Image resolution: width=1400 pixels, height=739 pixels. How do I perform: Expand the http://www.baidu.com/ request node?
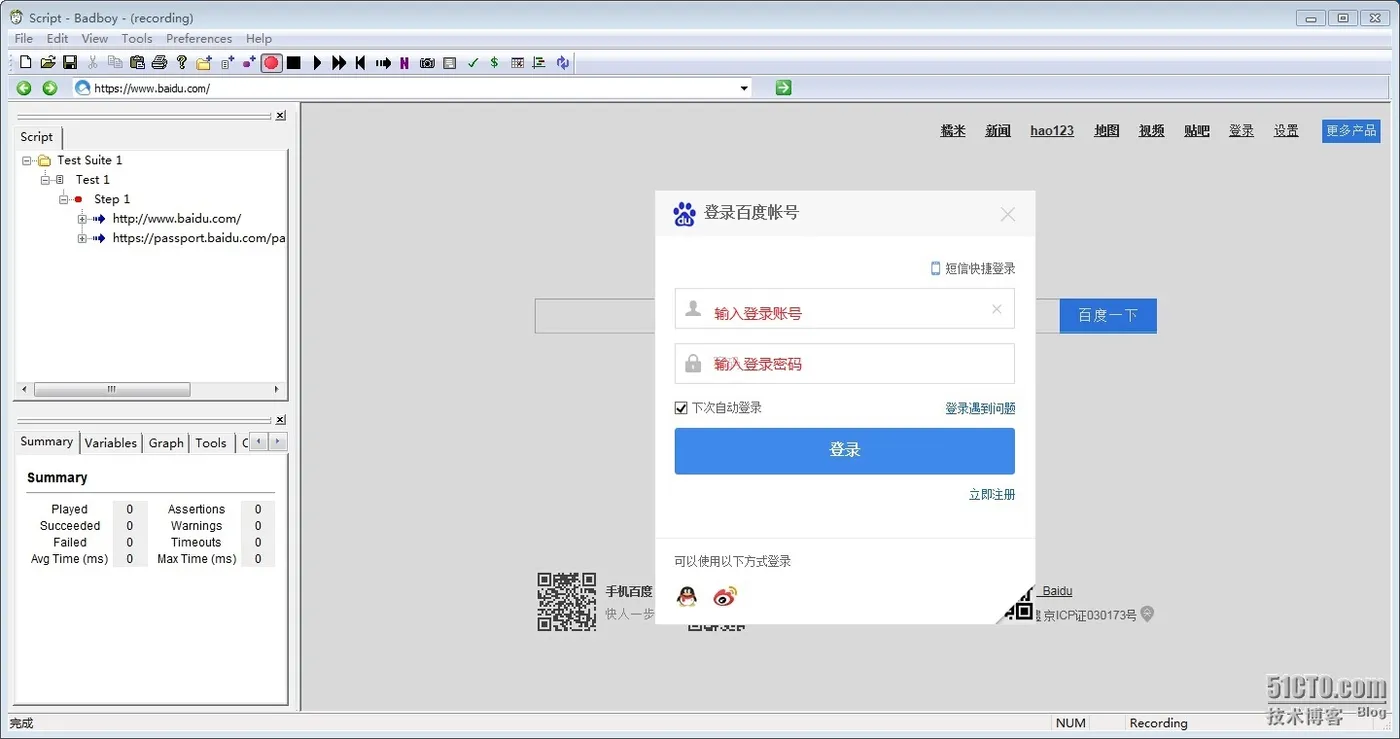click(x=82, y=219)
